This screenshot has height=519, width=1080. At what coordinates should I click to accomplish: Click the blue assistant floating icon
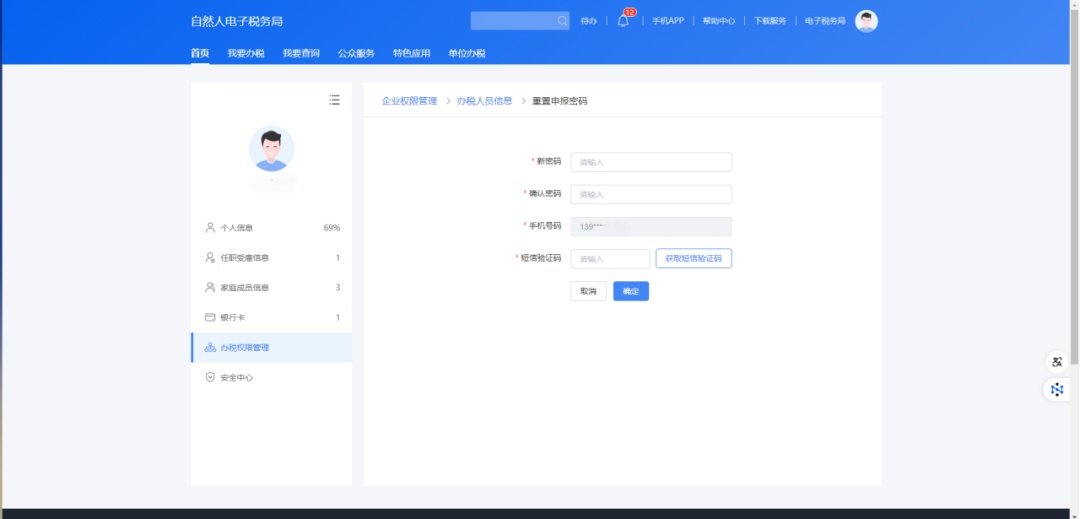(x=1057, y=390)
